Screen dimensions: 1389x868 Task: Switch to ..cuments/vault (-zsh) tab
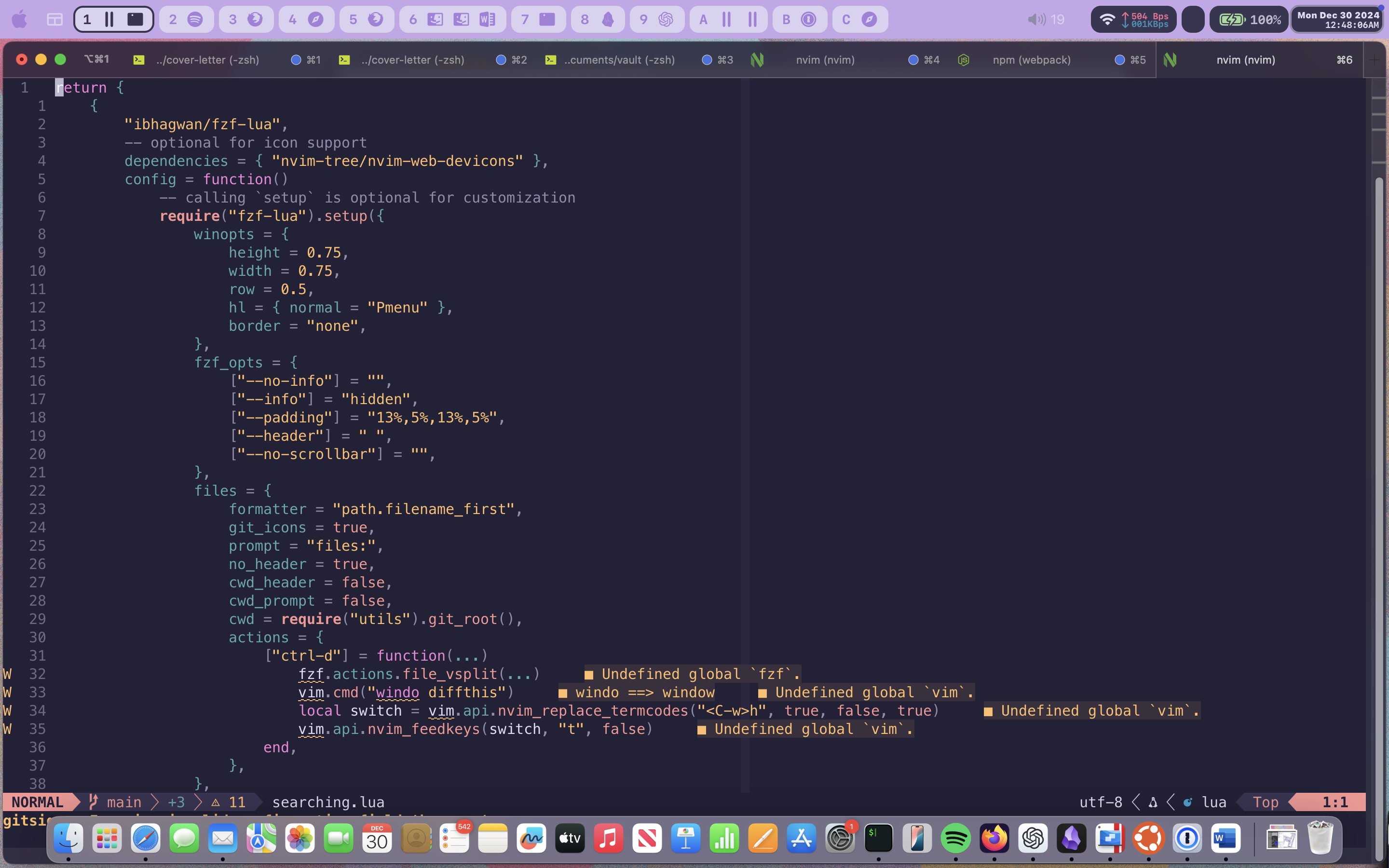pos(638,60)
